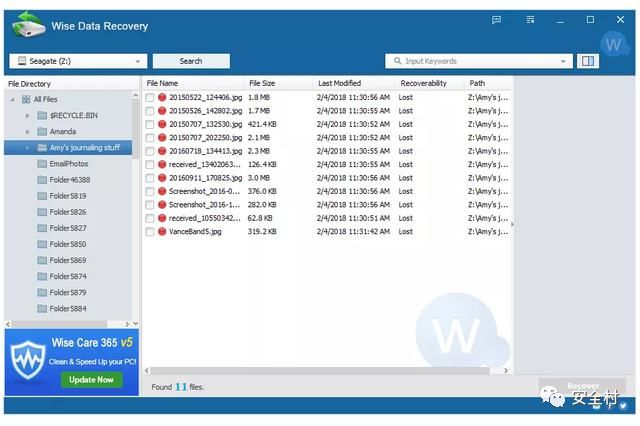Check the box for 20150526_142802.jpg

(150, 111)
